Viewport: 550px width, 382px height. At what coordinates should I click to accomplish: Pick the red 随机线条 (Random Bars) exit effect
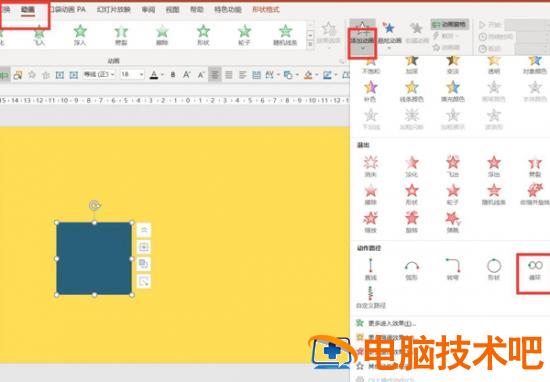494,194
